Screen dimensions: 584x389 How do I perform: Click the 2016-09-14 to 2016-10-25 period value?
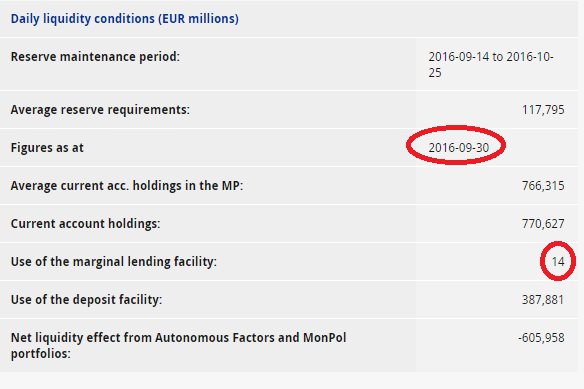click(491, 64)
